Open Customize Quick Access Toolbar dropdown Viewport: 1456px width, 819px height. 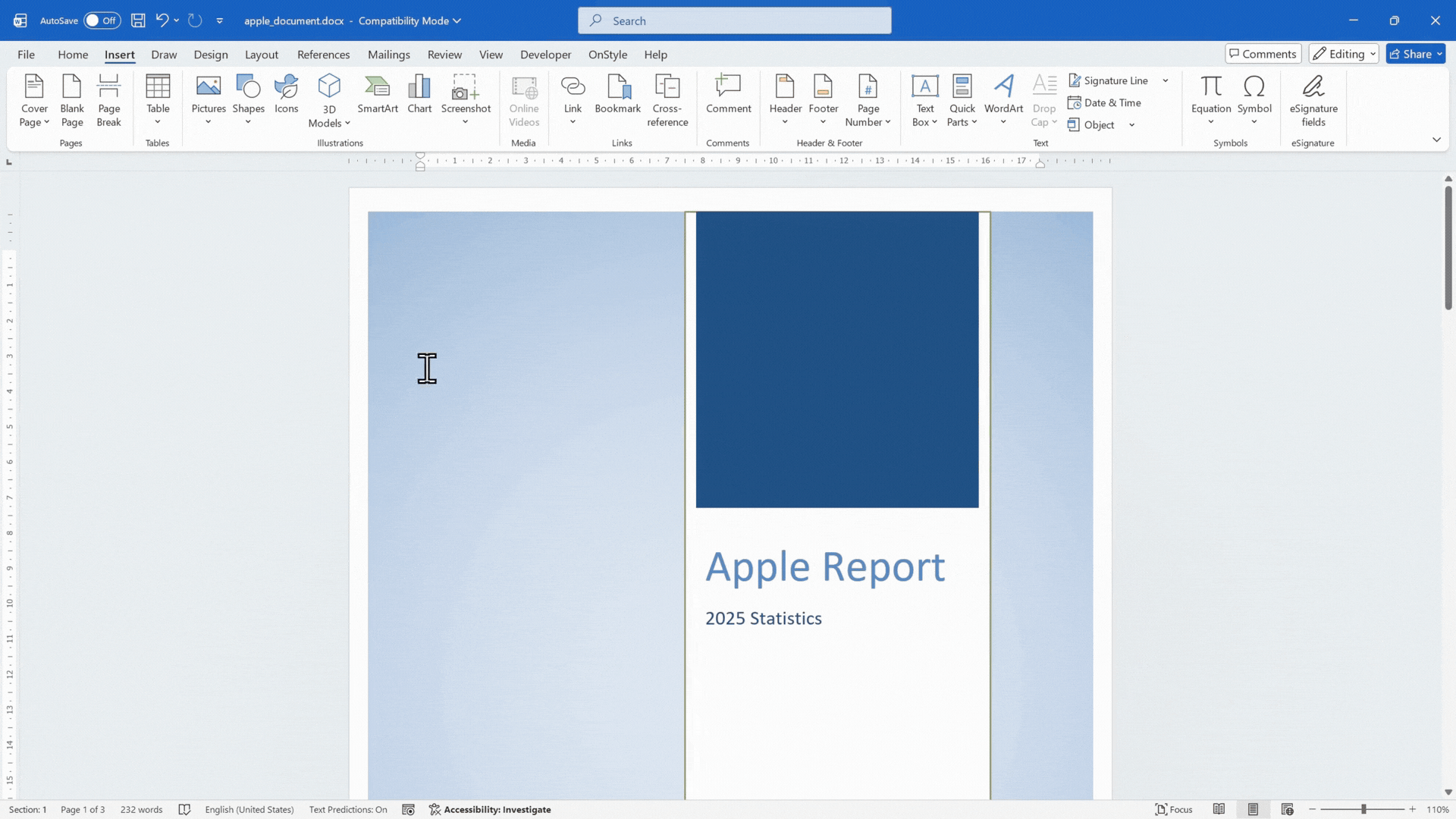point(219,20)
